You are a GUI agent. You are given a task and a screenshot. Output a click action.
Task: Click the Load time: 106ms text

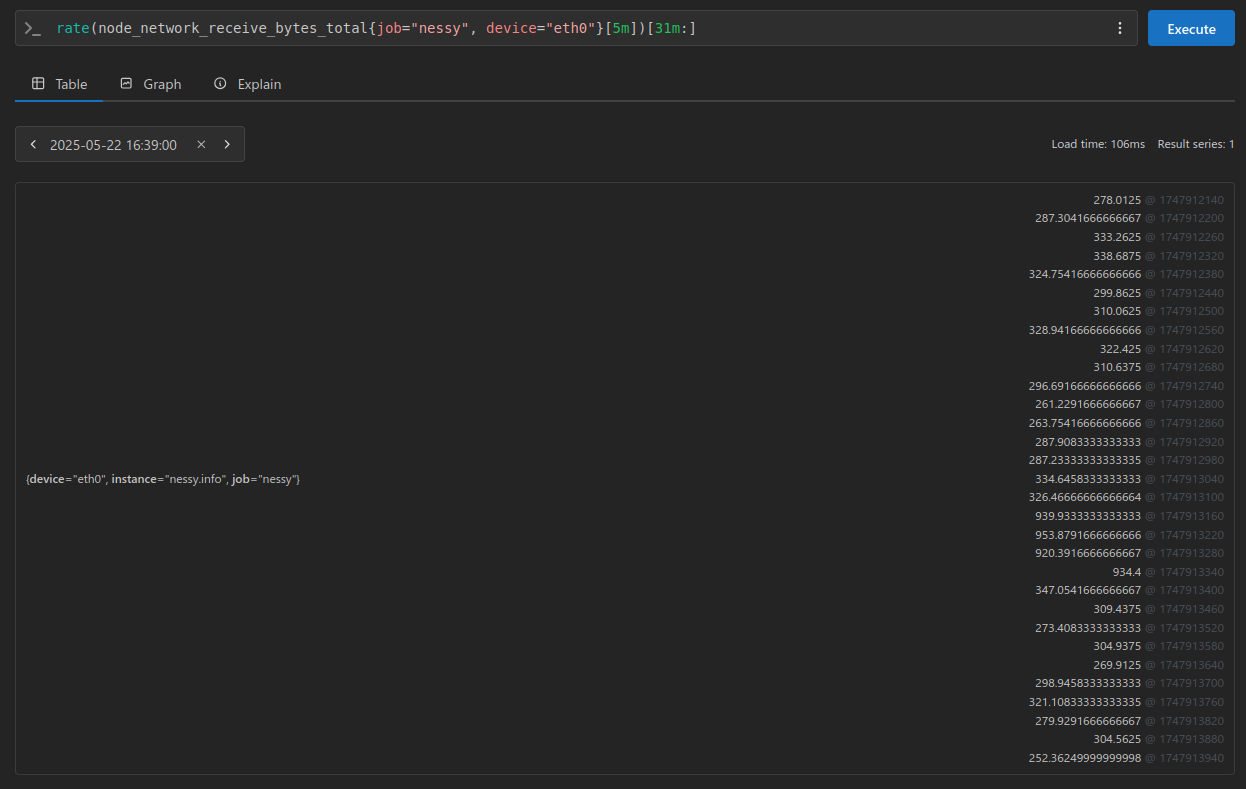[1098, 145]
